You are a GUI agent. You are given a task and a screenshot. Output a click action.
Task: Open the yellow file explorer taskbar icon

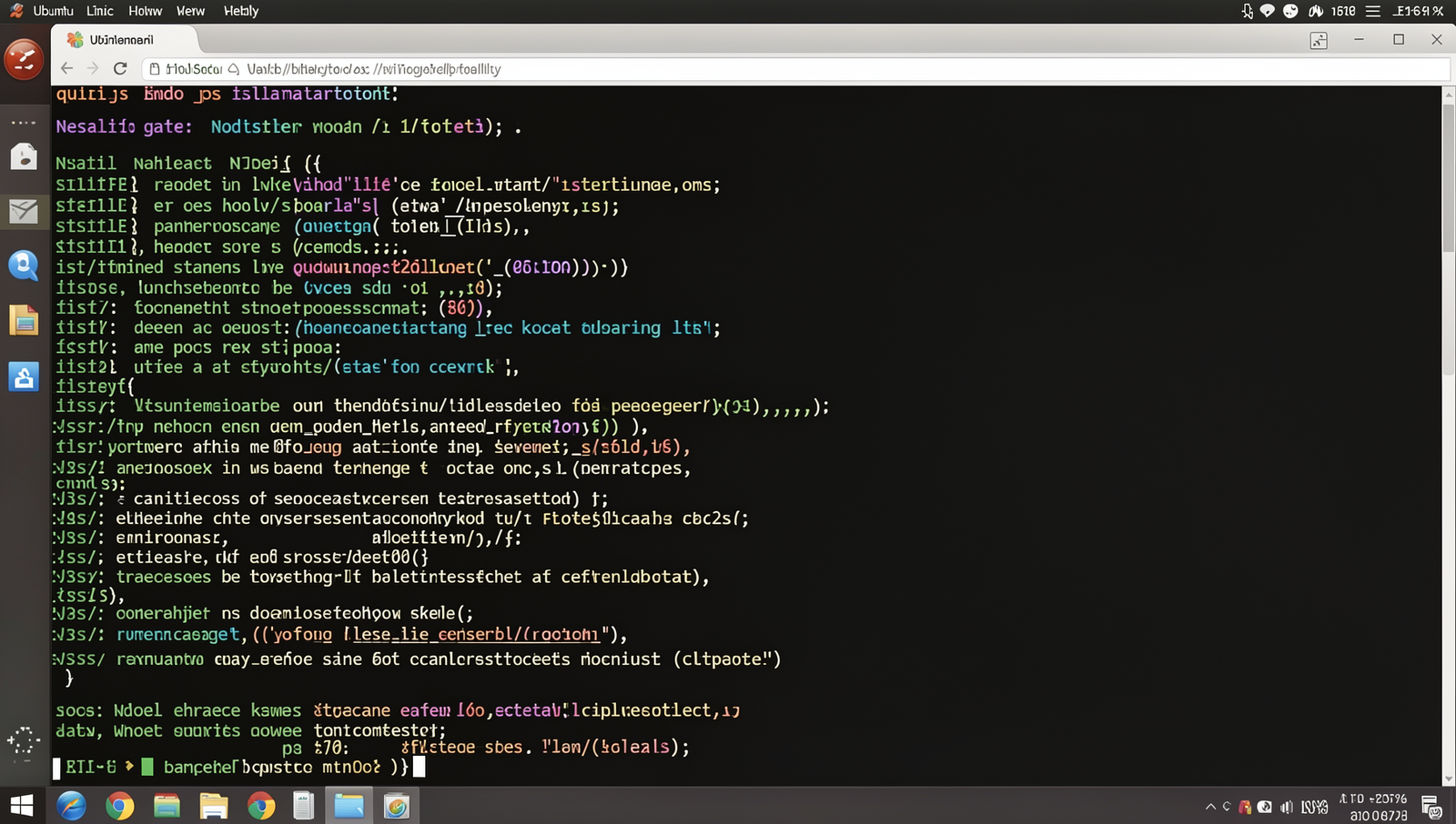tap(214, 806)
